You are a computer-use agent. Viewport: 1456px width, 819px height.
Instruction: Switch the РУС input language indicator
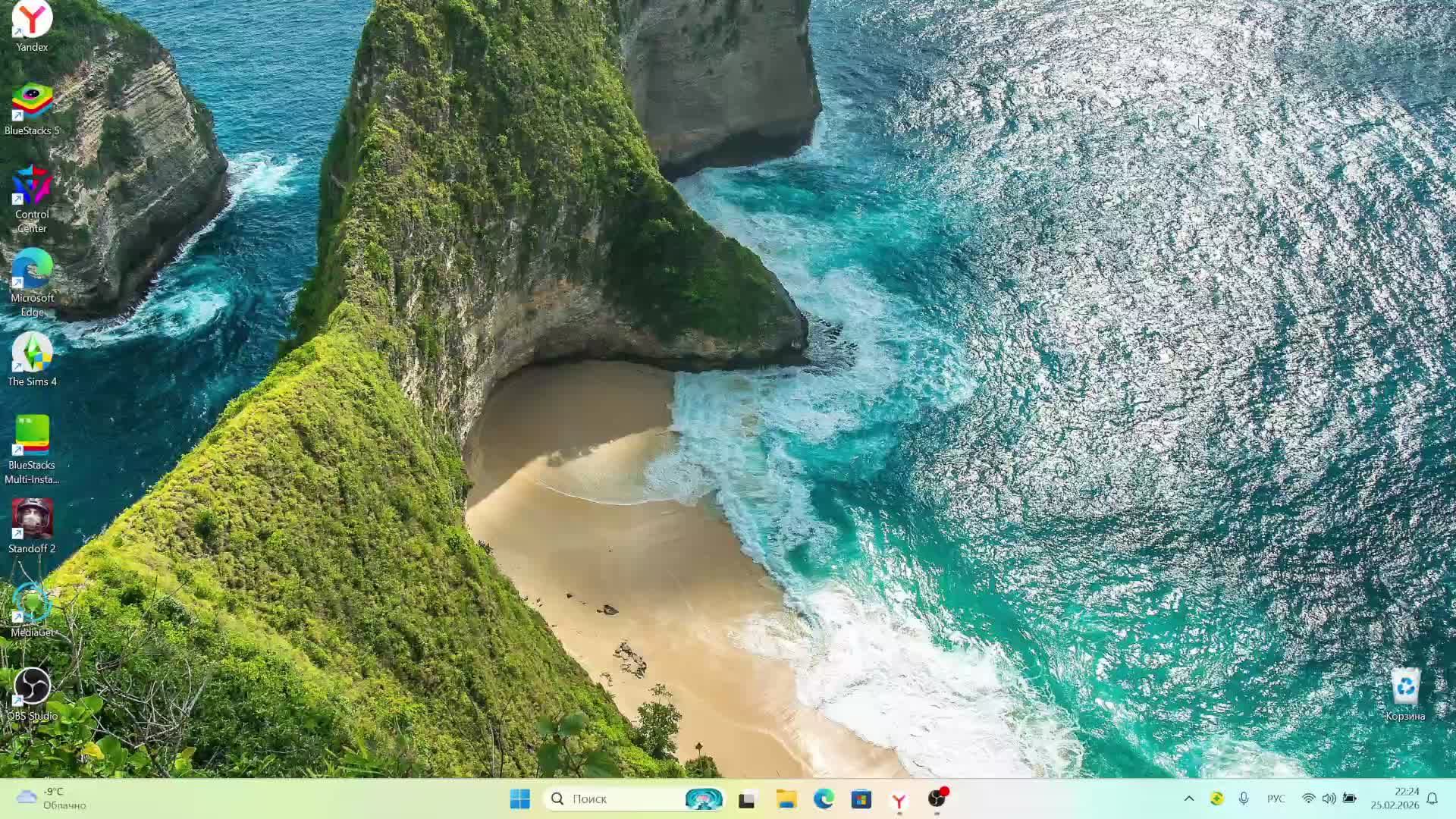click(1276, 799)
